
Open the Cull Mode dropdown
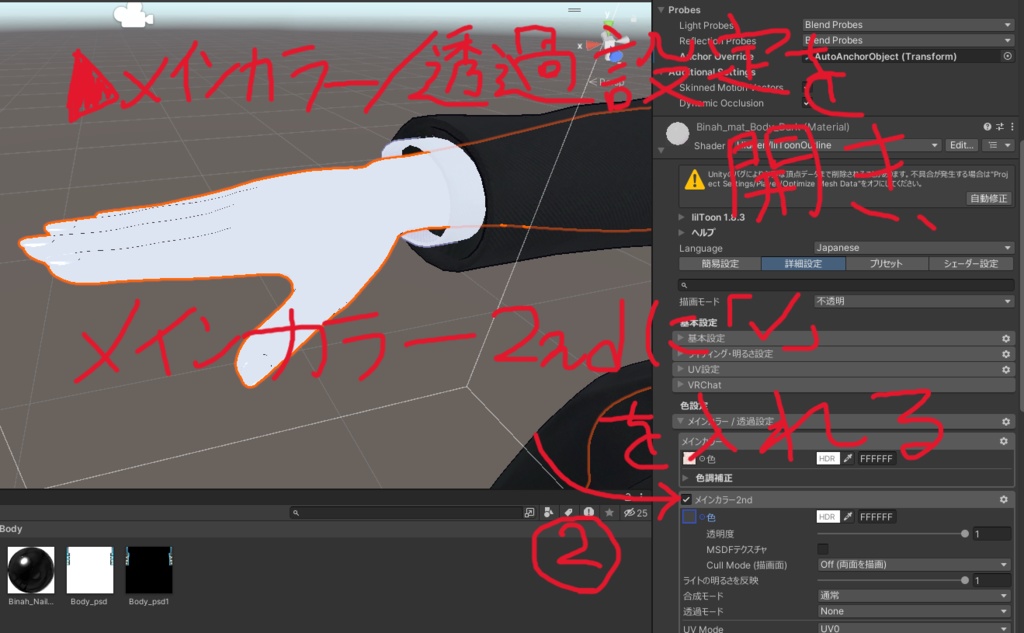[912, 564]
